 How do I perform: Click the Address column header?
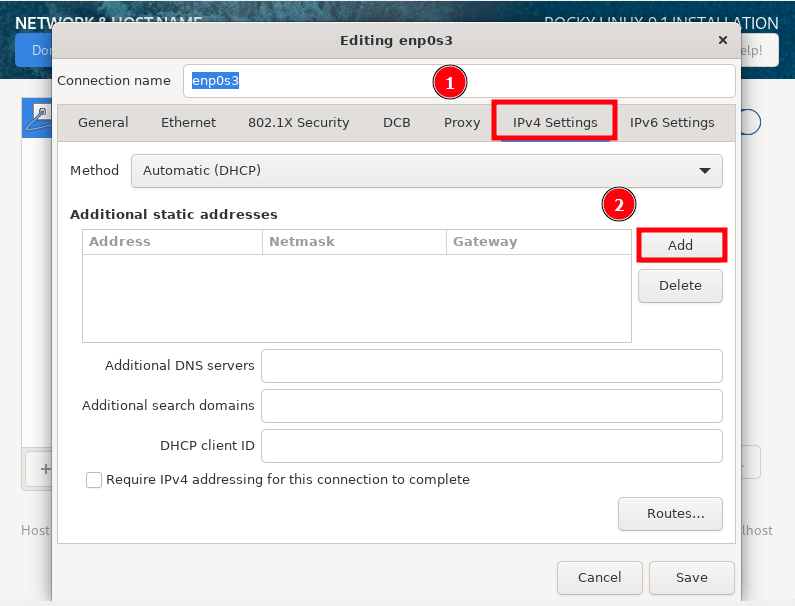(x=172, y=242)
